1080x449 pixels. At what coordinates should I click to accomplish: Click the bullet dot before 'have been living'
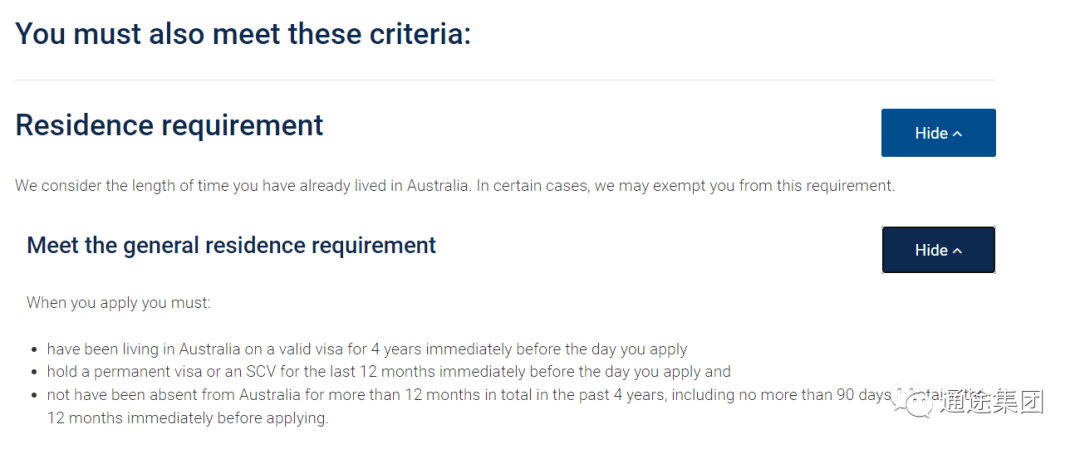pyautogui.click(x=34, y=350)
